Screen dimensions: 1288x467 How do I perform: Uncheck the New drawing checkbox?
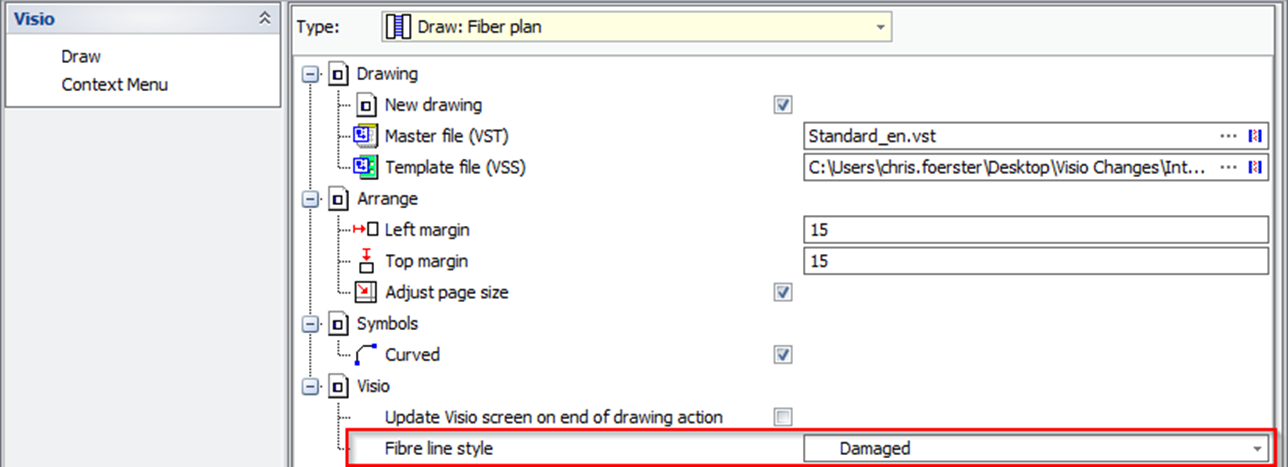(x=783, y=105)
